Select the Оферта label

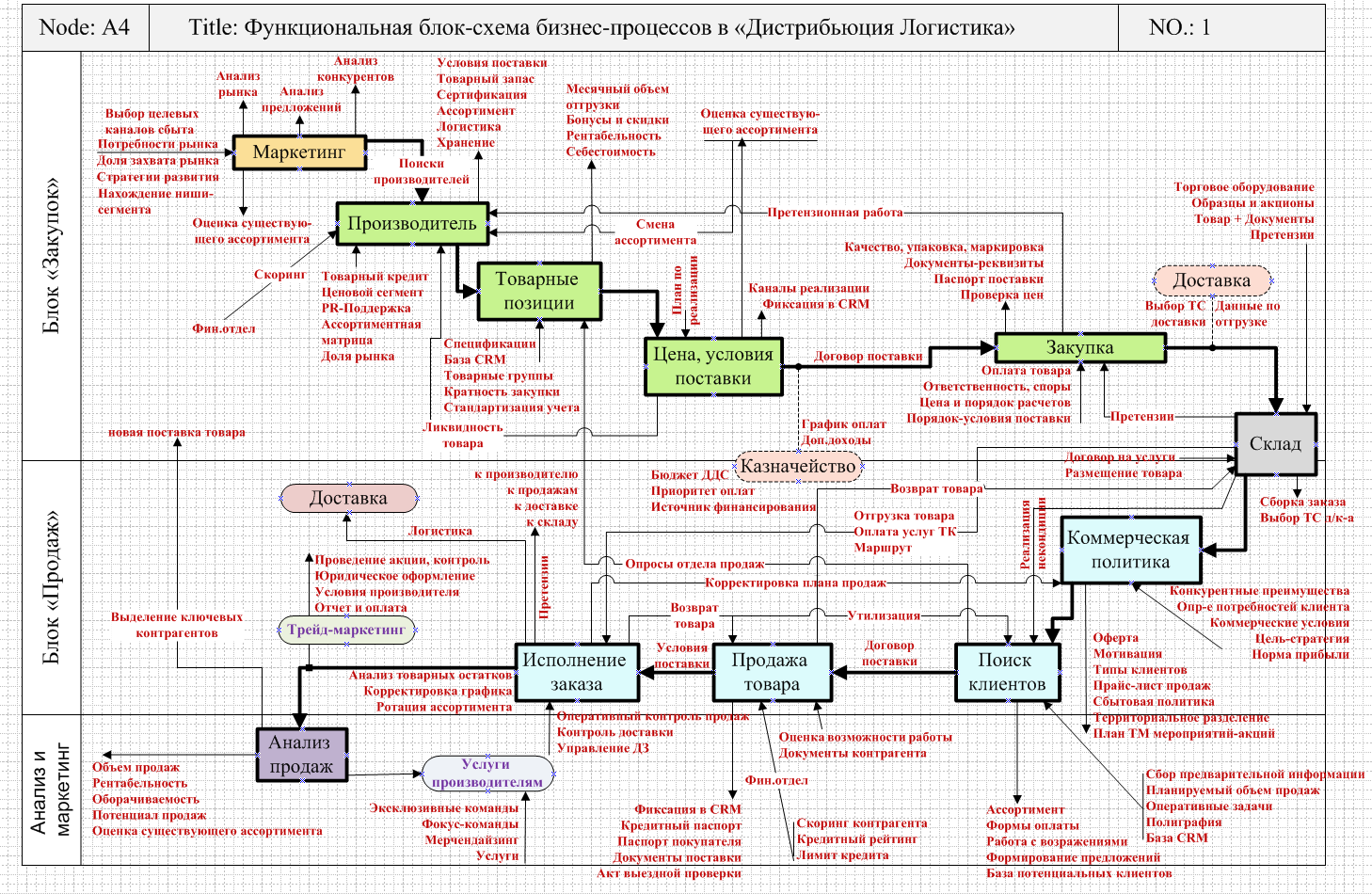1116,638
